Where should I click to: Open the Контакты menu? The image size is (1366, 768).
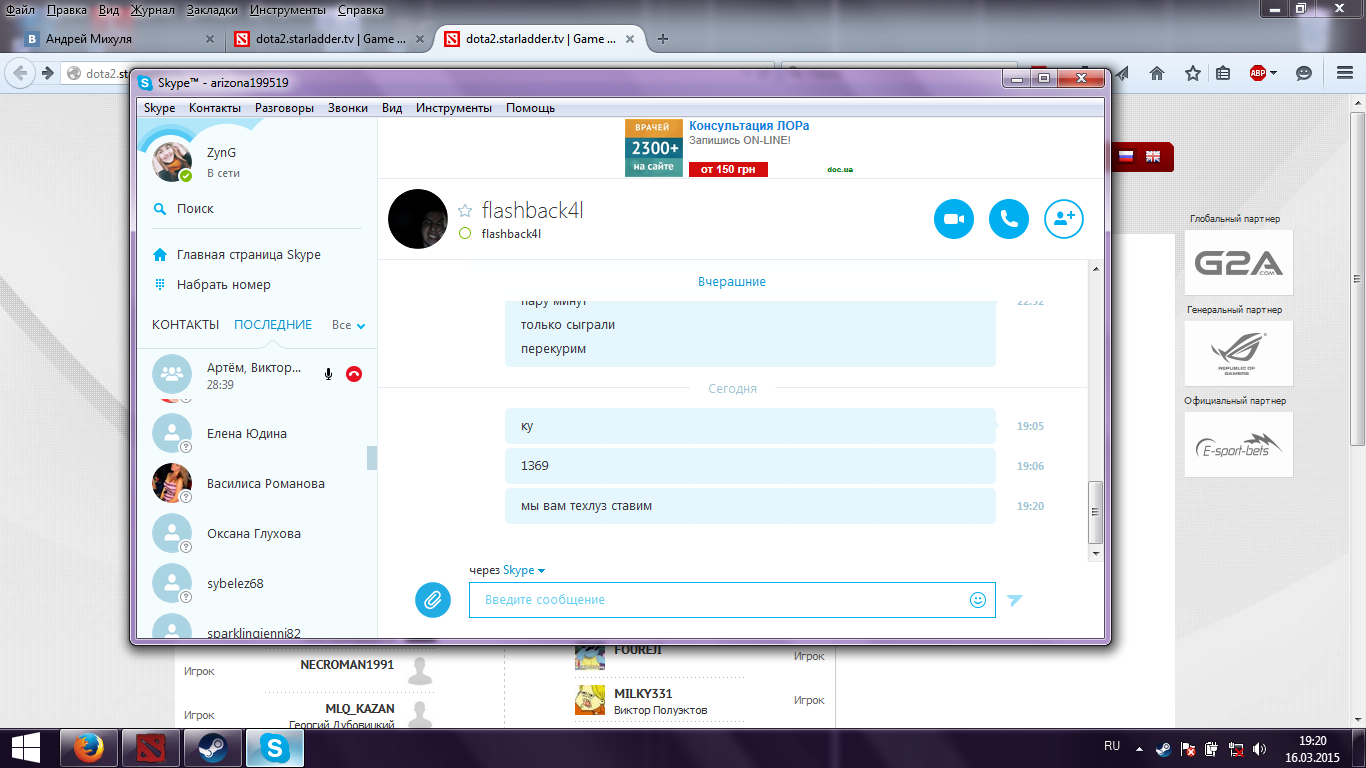pos(215,108)
